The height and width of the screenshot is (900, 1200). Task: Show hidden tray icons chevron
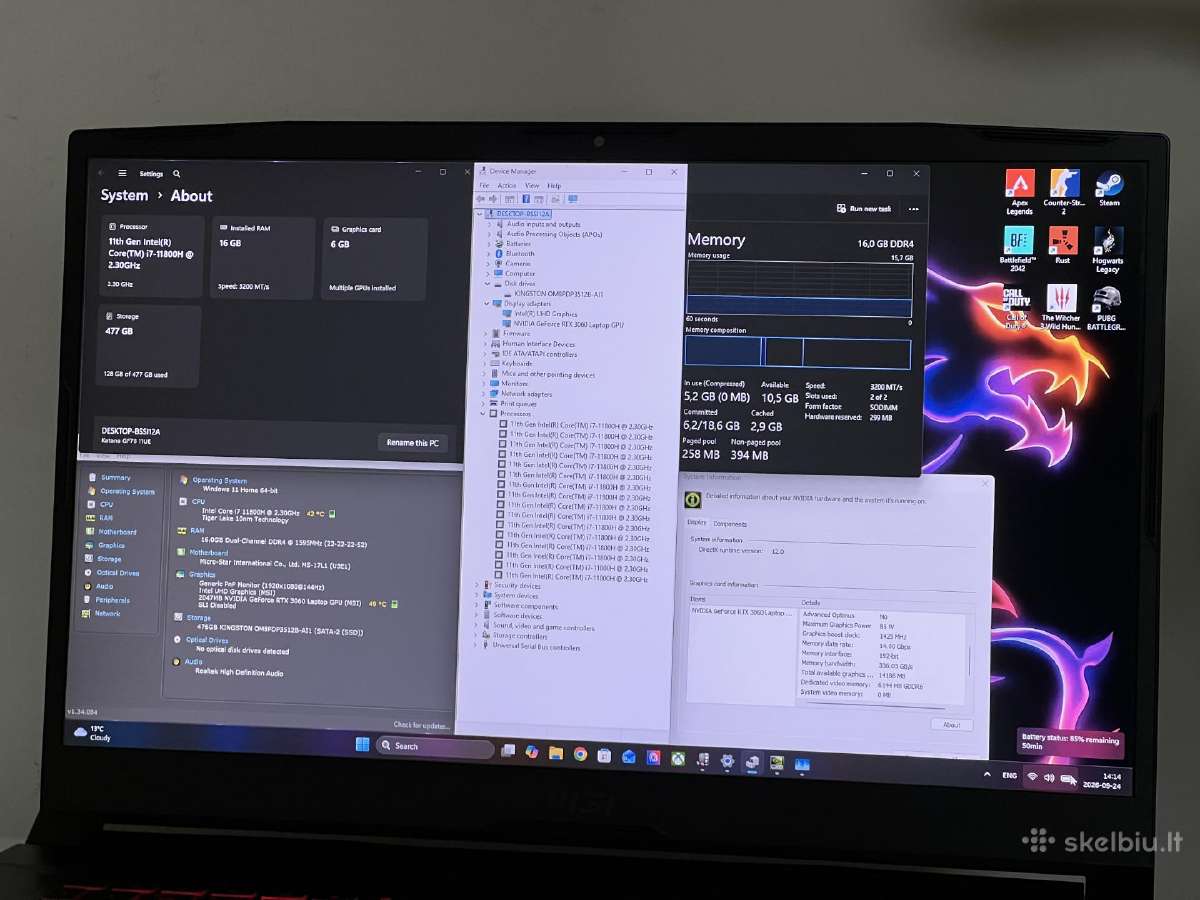[987, 775]
